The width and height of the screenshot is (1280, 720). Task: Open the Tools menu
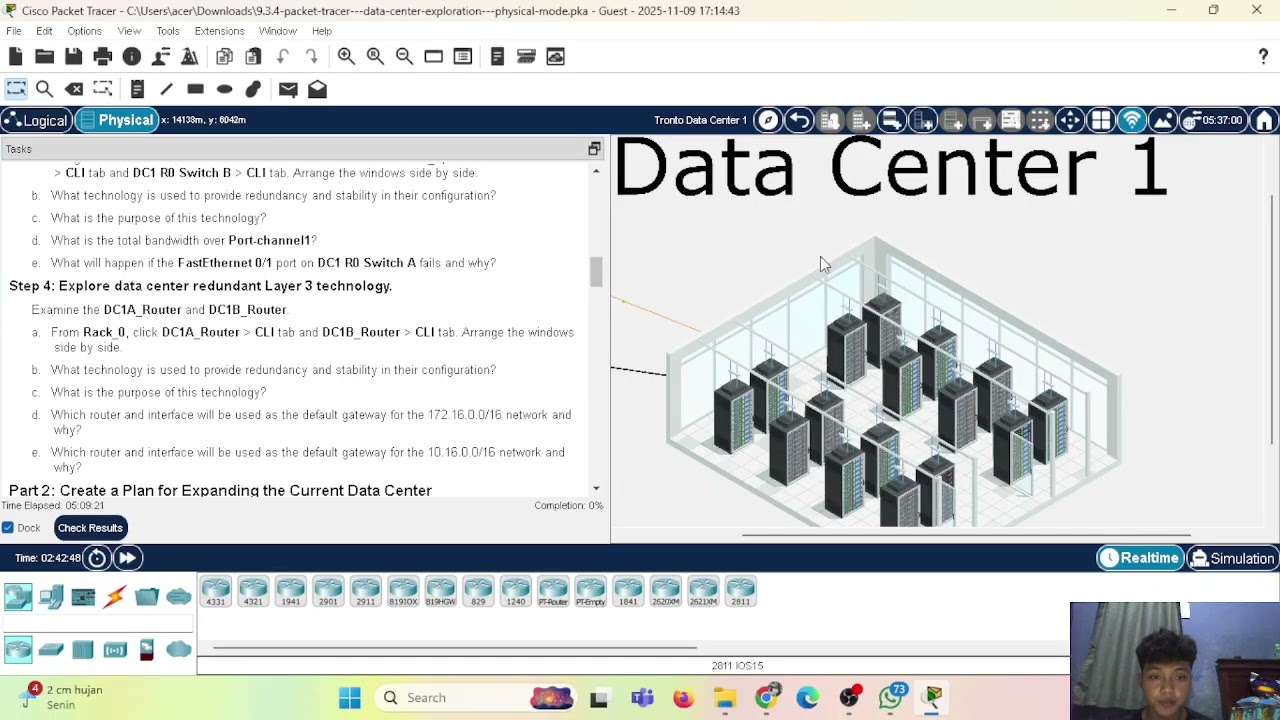[168, 31]
